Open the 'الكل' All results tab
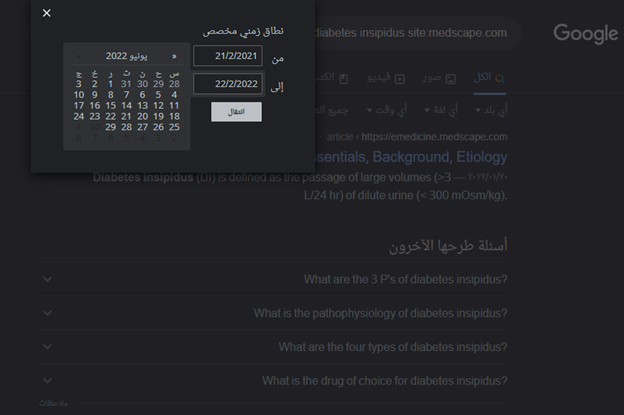 487,77
